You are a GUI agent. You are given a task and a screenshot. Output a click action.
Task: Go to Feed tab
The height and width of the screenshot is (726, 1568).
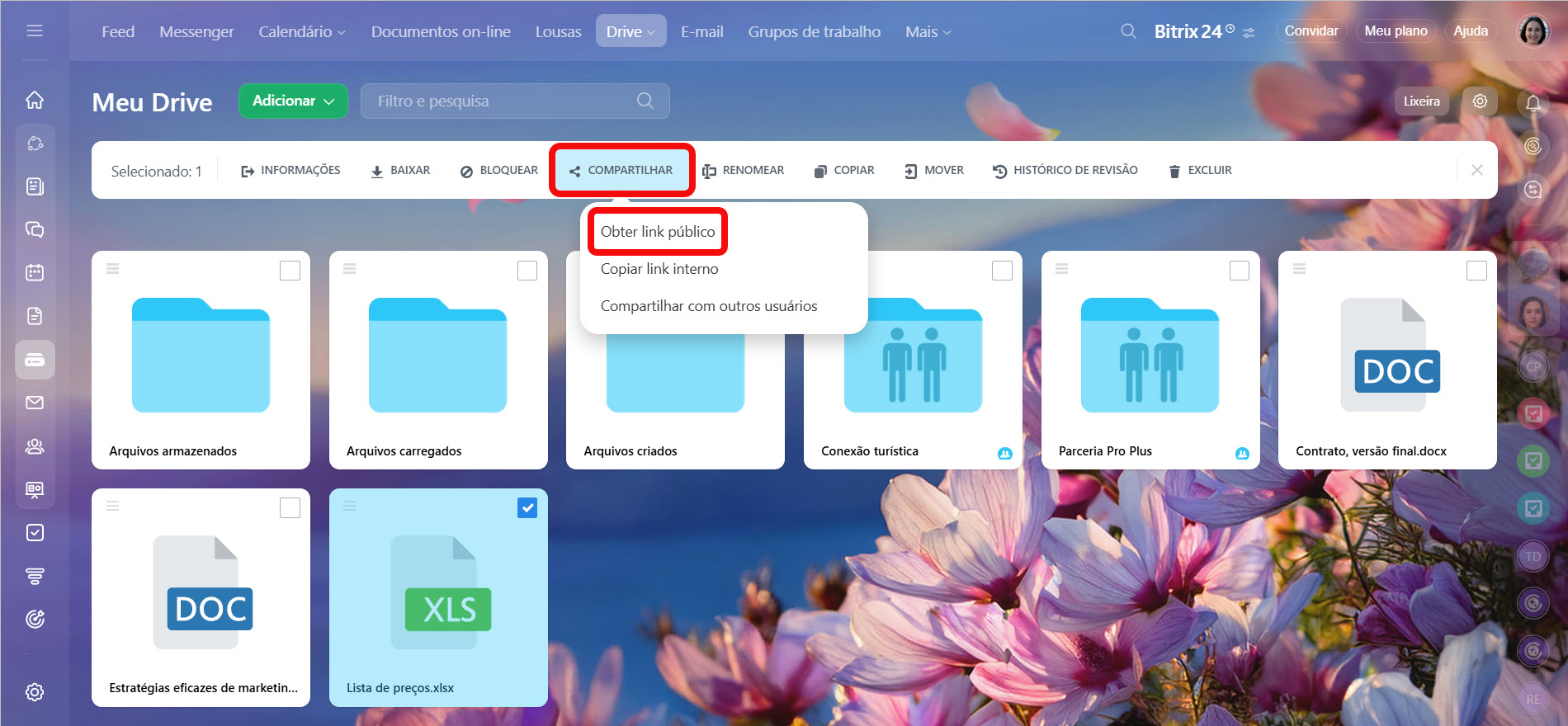click(x=118, y=31)
